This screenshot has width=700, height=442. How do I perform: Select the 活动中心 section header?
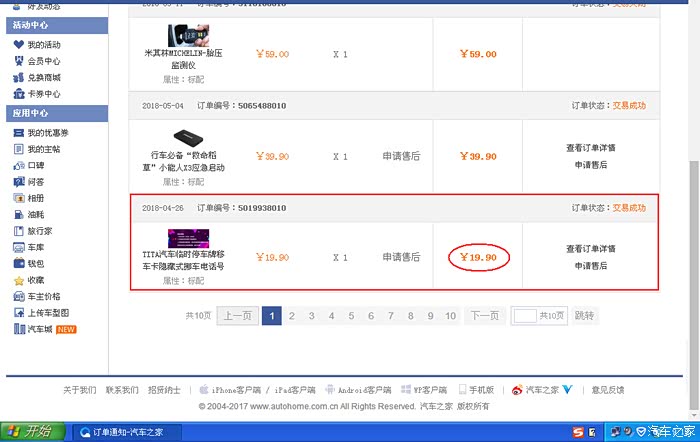57,25
